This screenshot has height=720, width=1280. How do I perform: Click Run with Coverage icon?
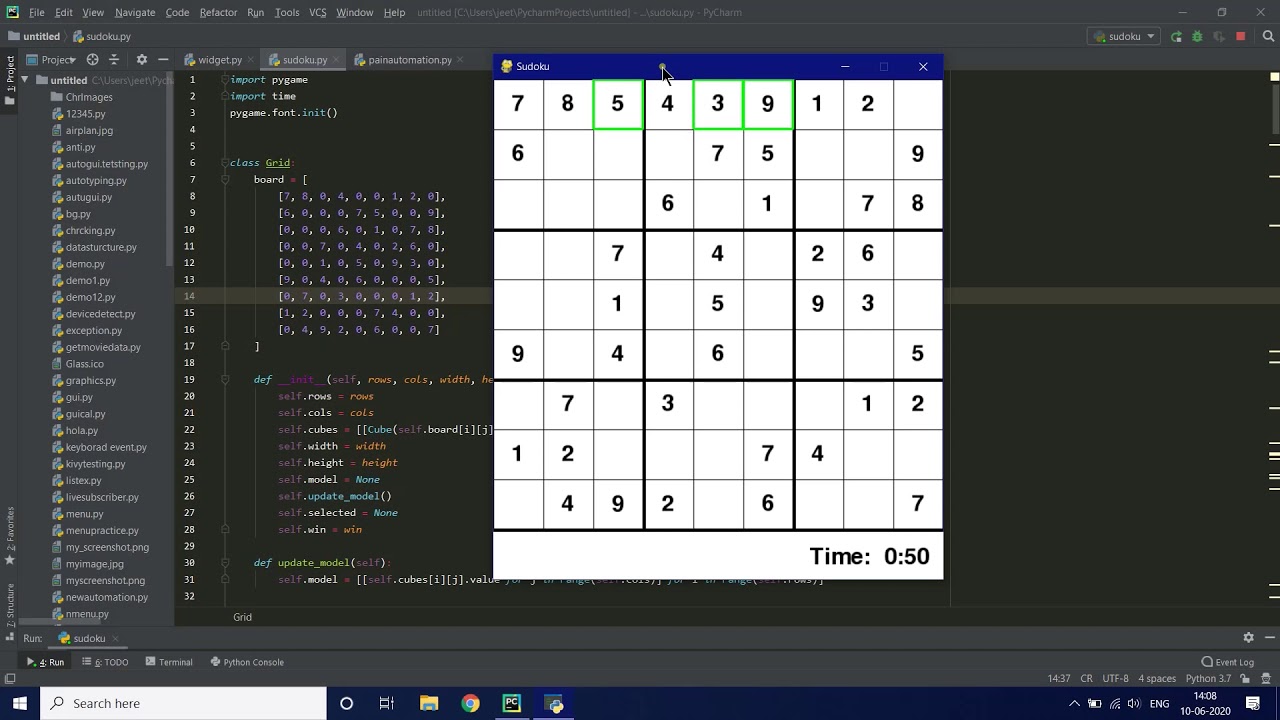(1218, 36)
